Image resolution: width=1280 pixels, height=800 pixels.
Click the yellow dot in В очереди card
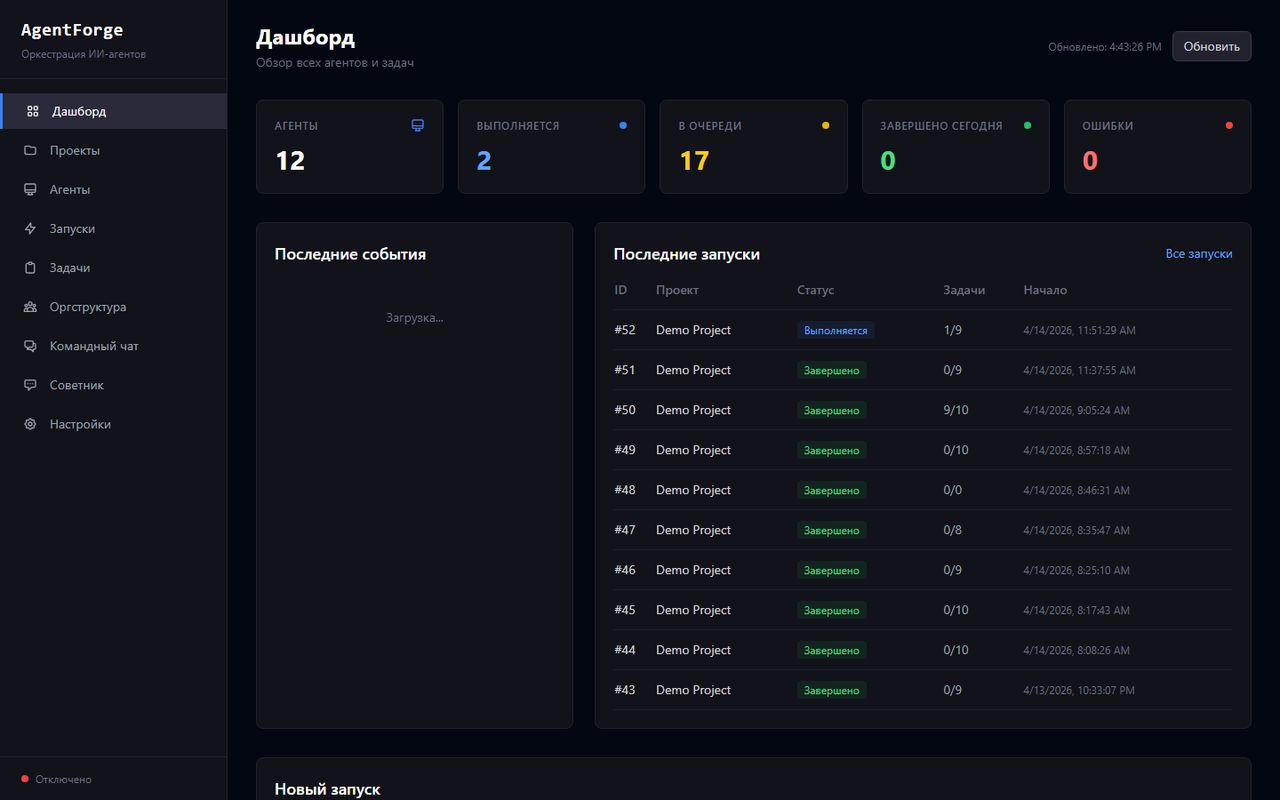coord(825,125)
